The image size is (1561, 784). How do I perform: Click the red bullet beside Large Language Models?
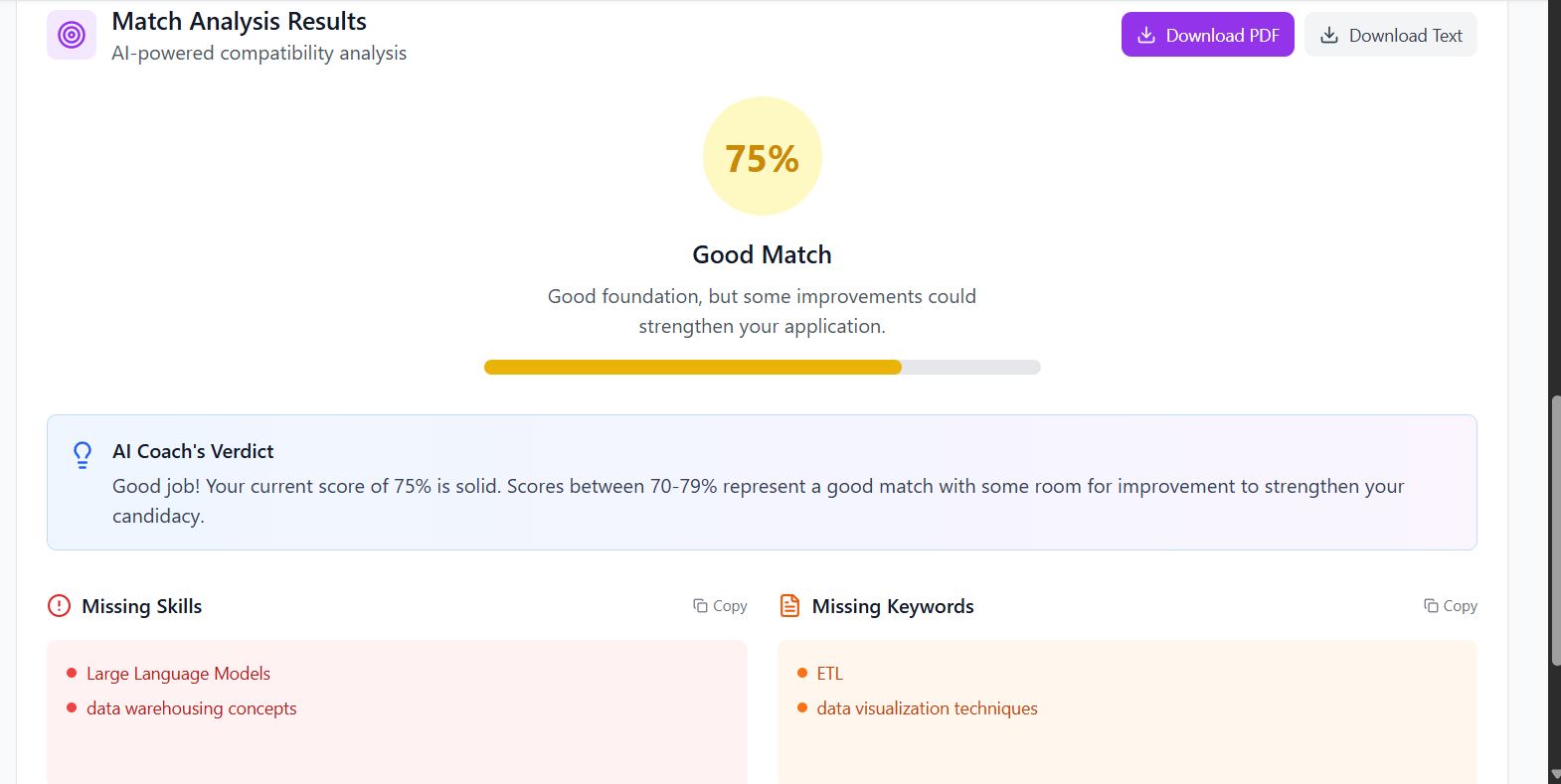tap(71, 673)
